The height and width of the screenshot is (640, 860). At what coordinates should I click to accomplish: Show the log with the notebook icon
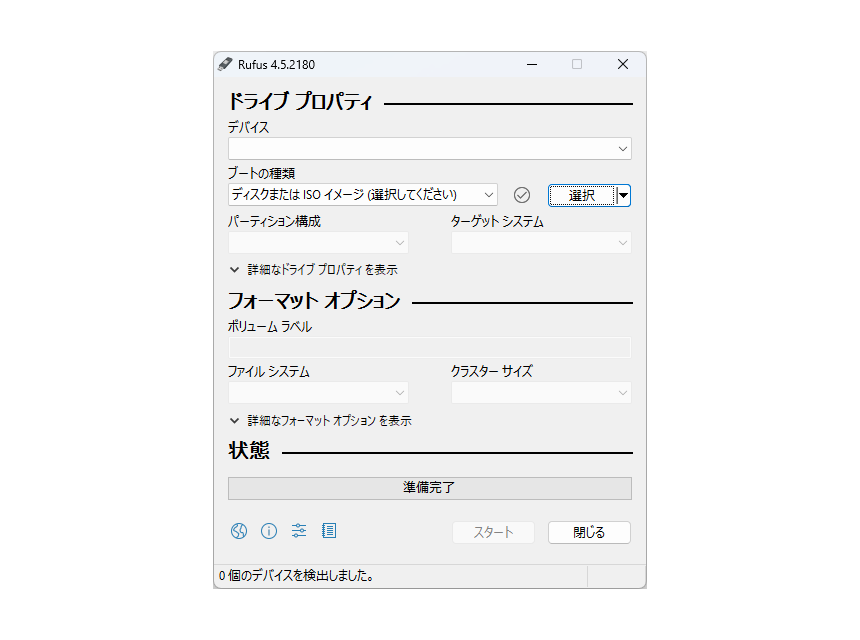[329, 531]
